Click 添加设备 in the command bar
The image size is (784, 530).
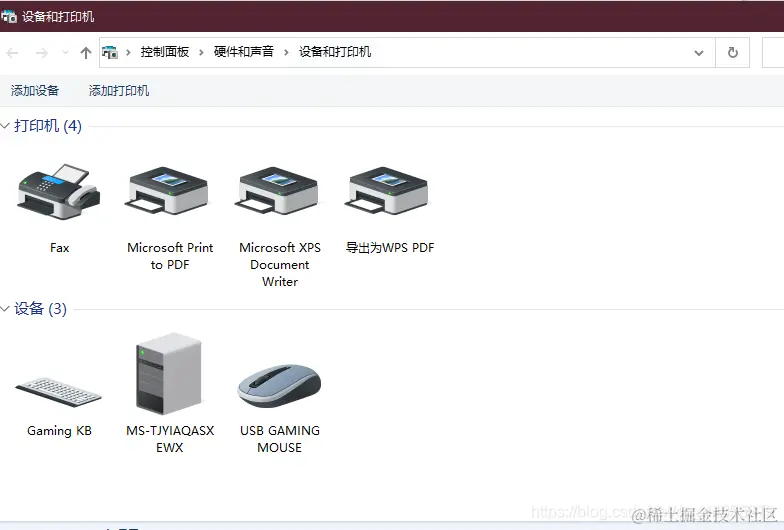point(35,90)
